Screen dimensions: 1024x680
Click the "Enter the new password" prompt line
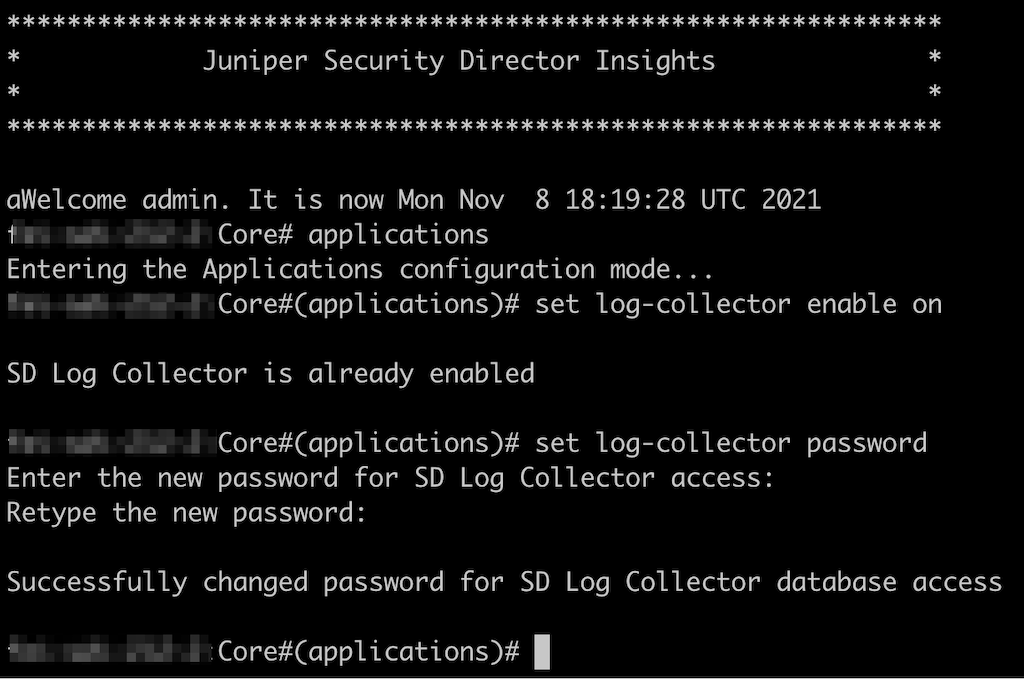coord(390,478)
